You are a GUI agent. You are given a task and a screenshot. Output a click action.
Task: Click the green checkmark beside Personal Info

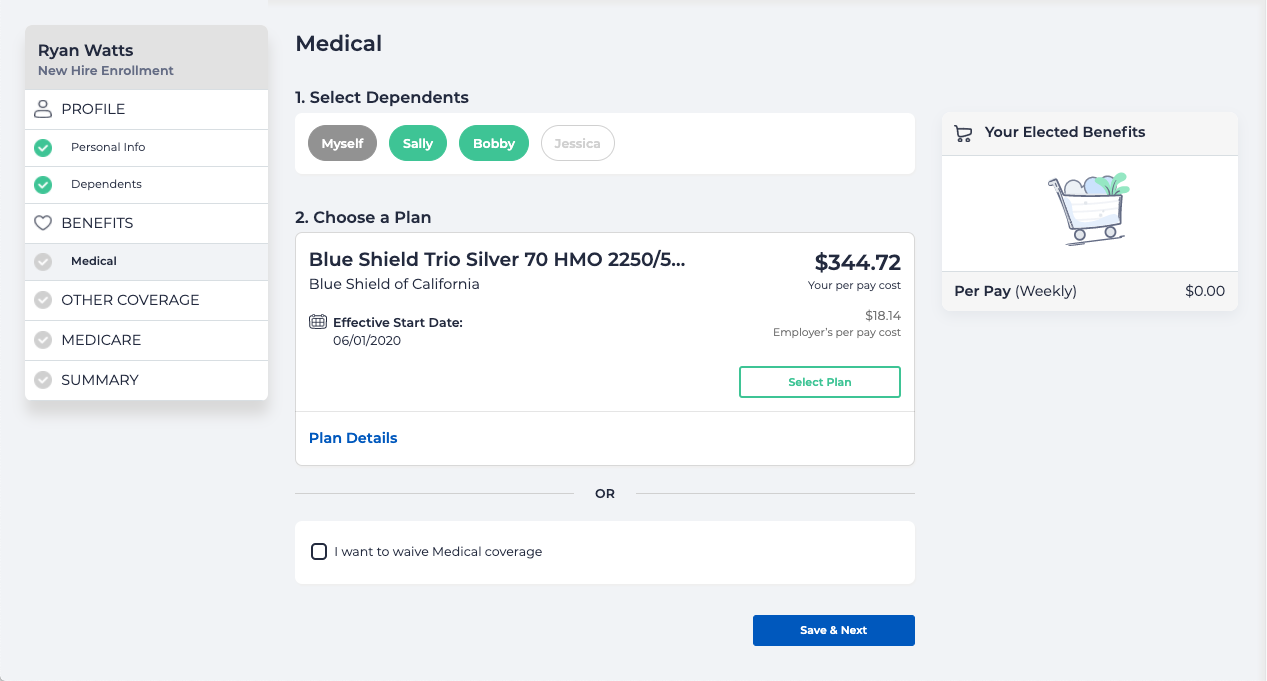click(x=42, y=147)
